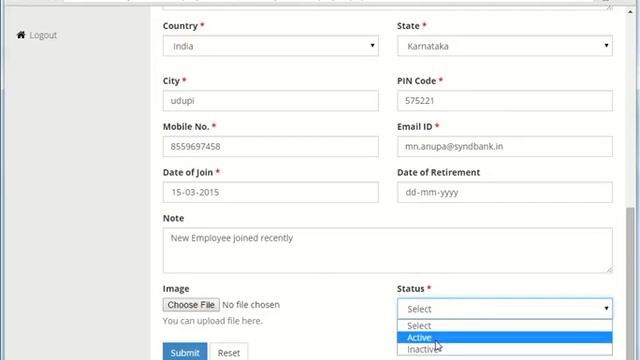The width and height of the screenshot is (640, 360).
Task: Click the blue Submit button
Action: (185, 352)
